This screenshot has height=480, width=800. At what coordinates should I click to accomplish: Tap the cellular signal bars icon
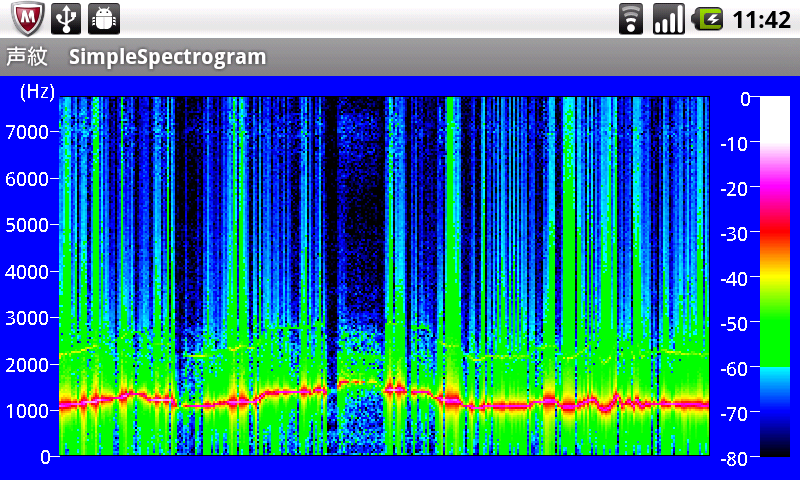[668, 19]
